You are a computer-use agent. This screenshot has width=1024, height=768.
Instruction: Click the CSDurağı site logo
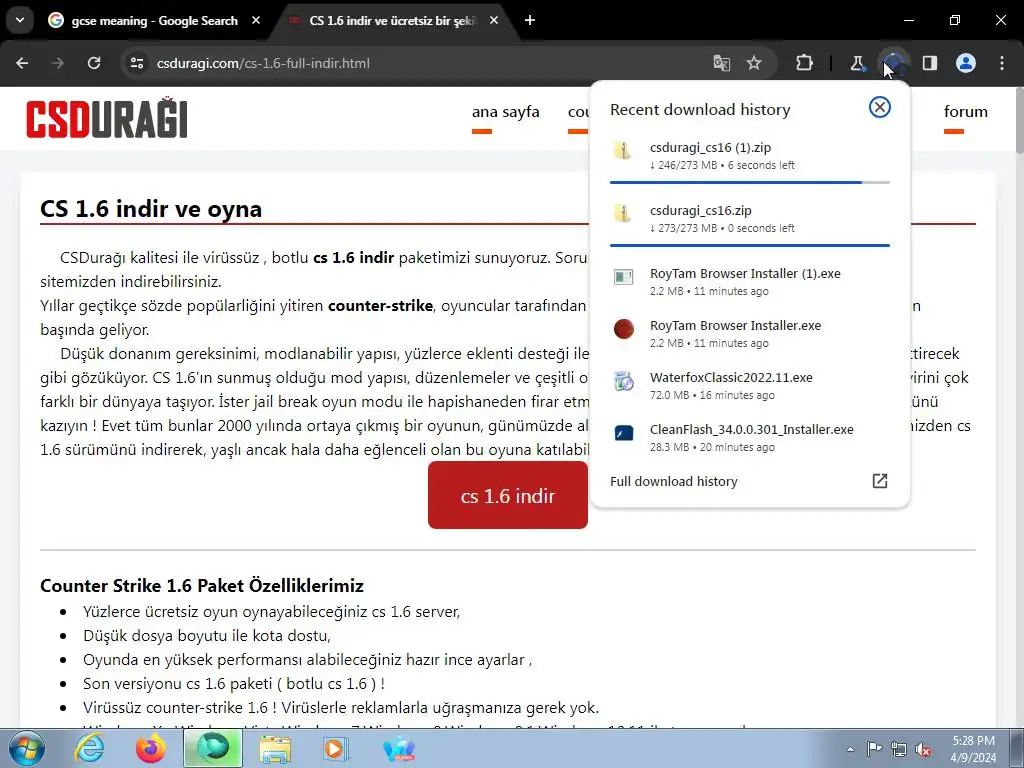coord(107,118)
